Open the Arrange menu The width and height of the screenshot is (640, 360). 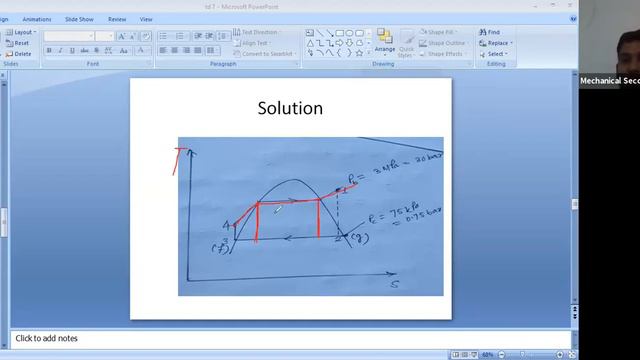[x=384, y=43]
